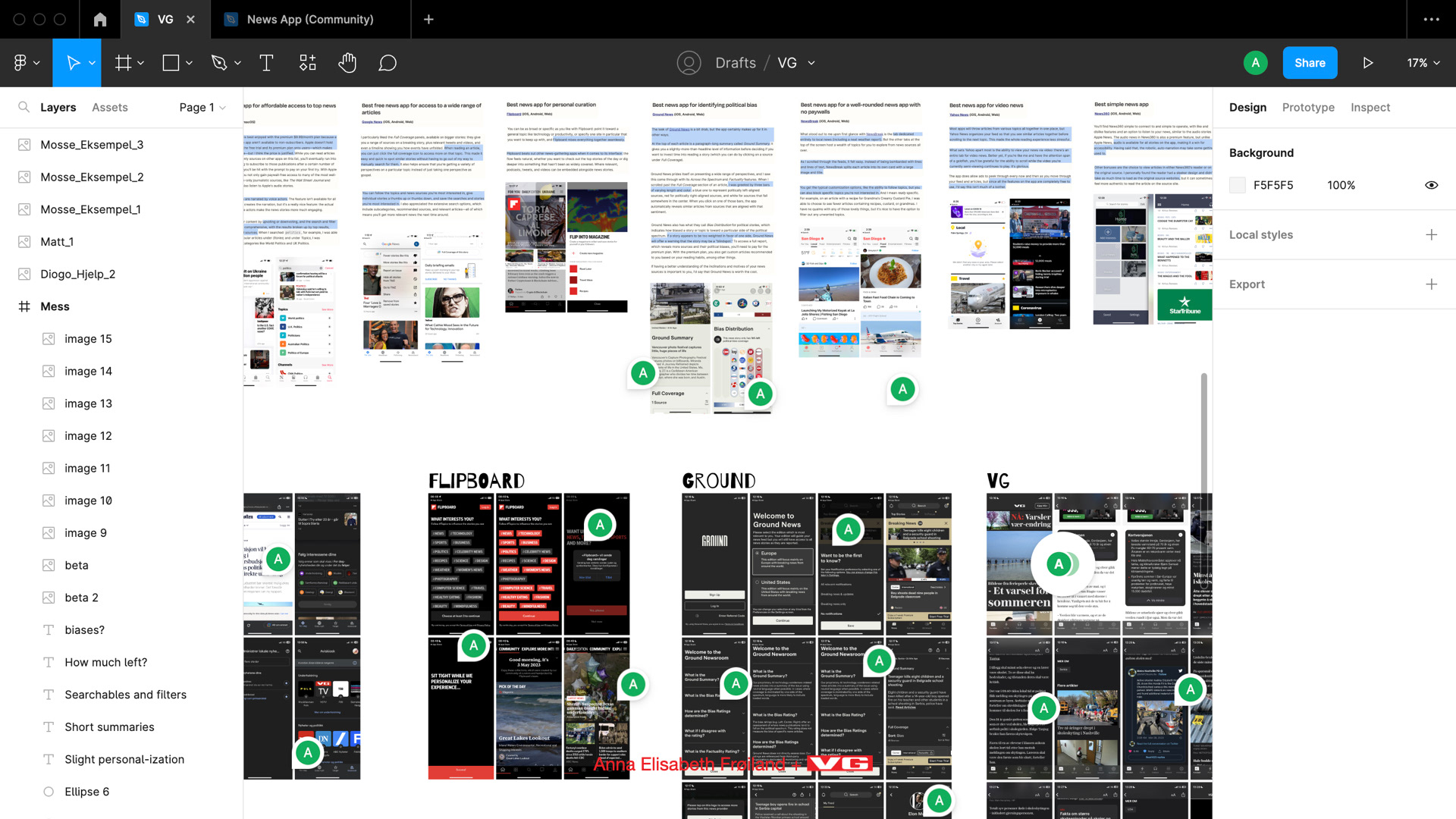Expand Pen tool dropdown arrow

237,63
